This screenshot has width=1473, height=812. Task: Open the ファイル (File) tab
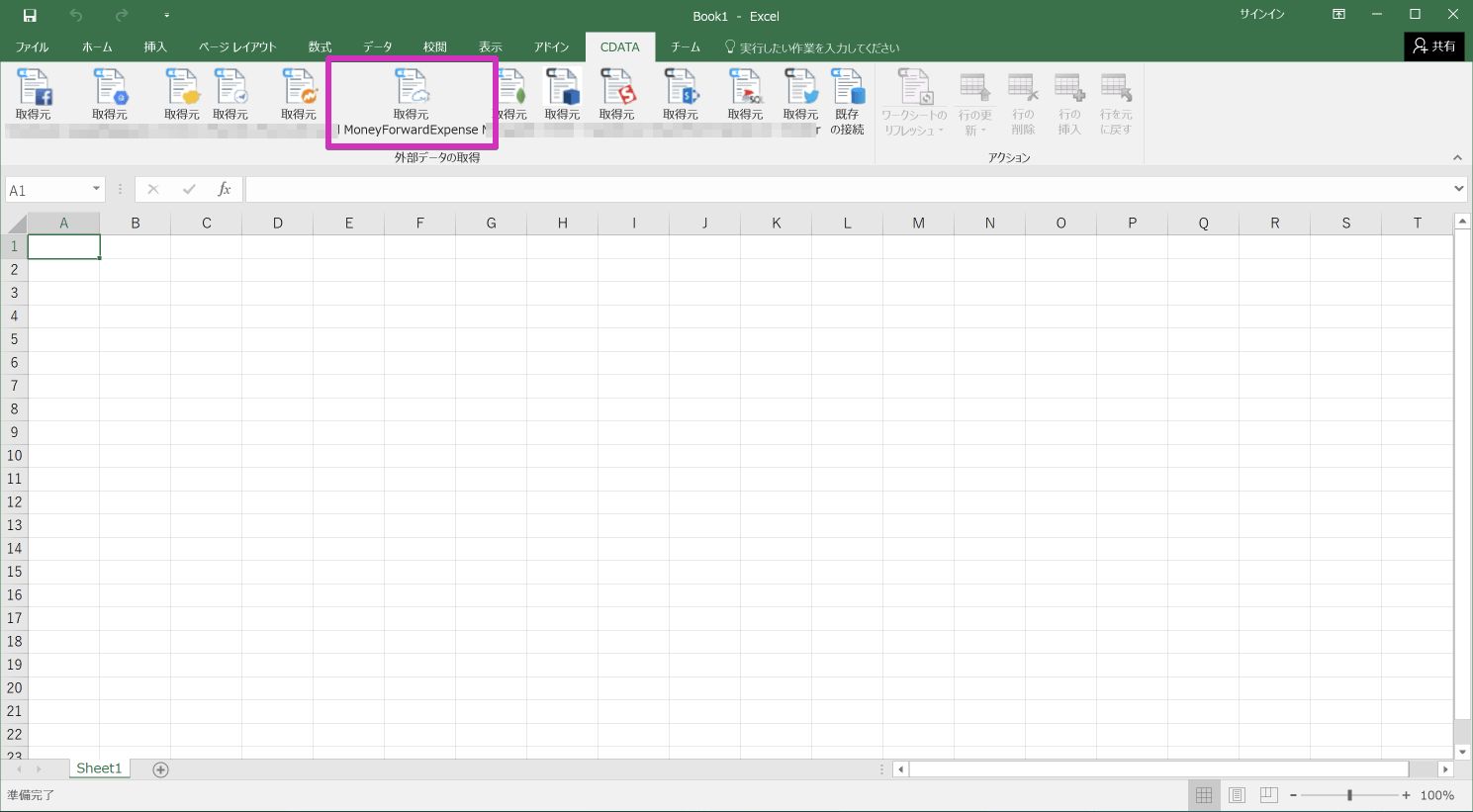pos(32,47)
